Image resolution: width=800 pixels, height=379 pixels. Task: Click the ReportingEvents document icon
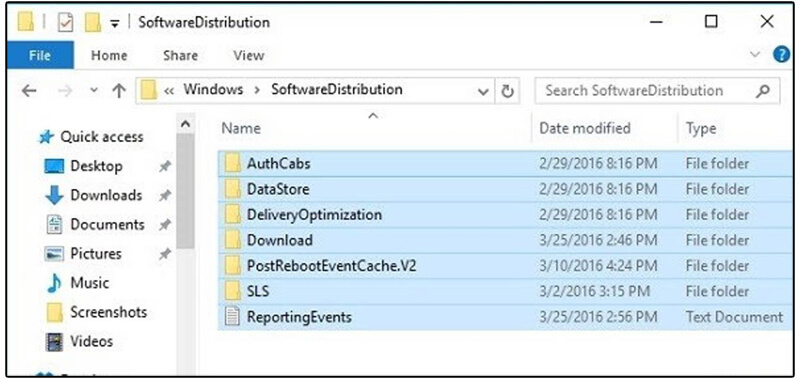coord(233,317)
